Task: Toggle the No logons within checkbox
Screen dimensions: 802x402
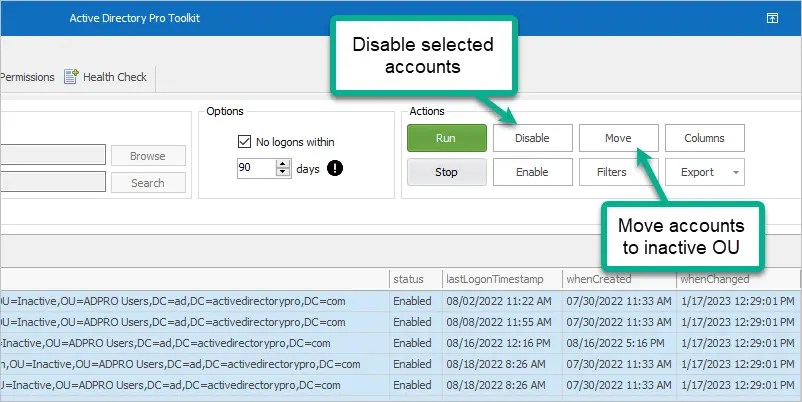Action: point(244,142)
